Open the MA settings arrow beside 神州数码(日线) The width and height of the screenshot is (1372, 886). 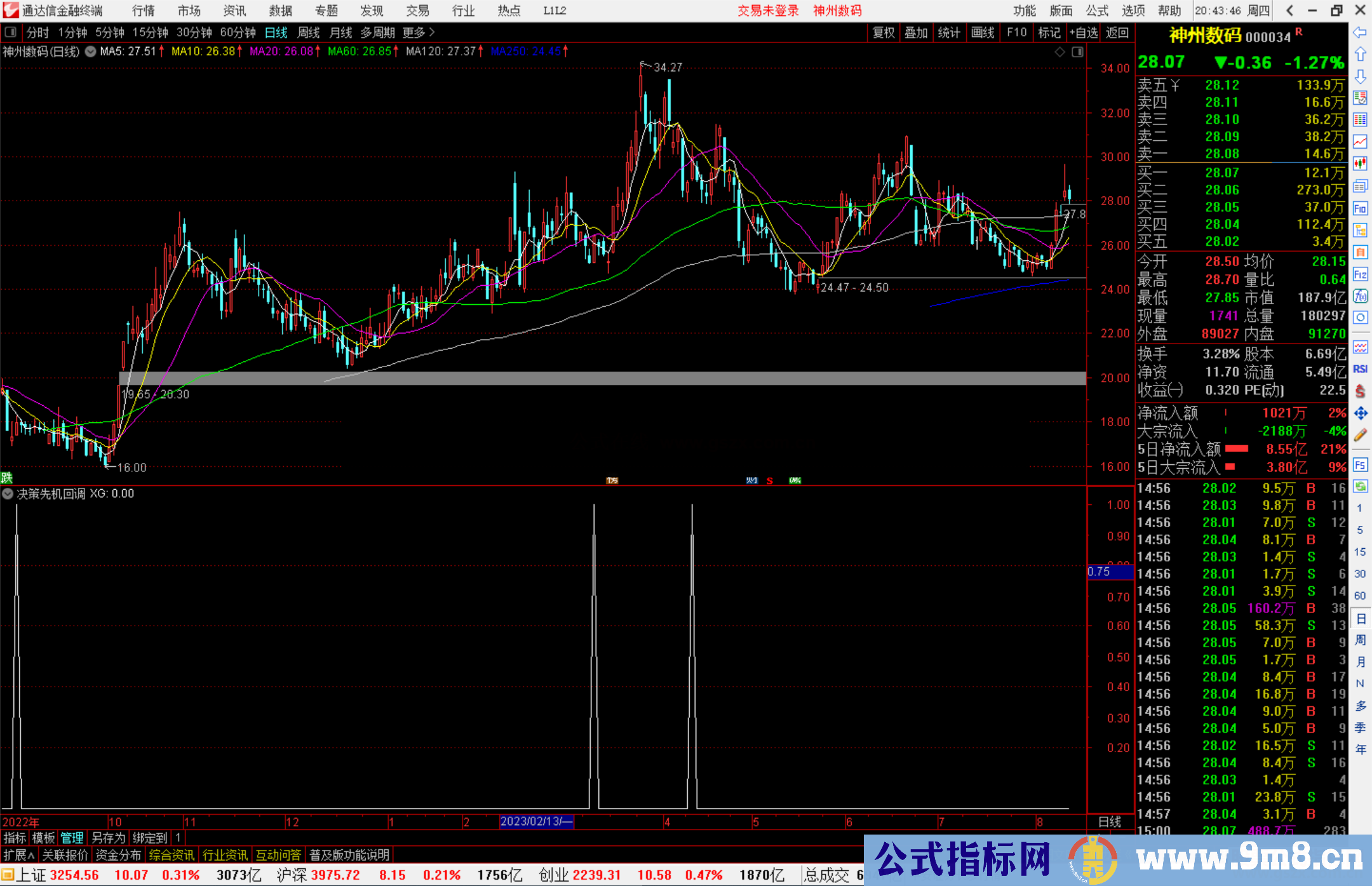pyautogui.click(x=90, y=51)
